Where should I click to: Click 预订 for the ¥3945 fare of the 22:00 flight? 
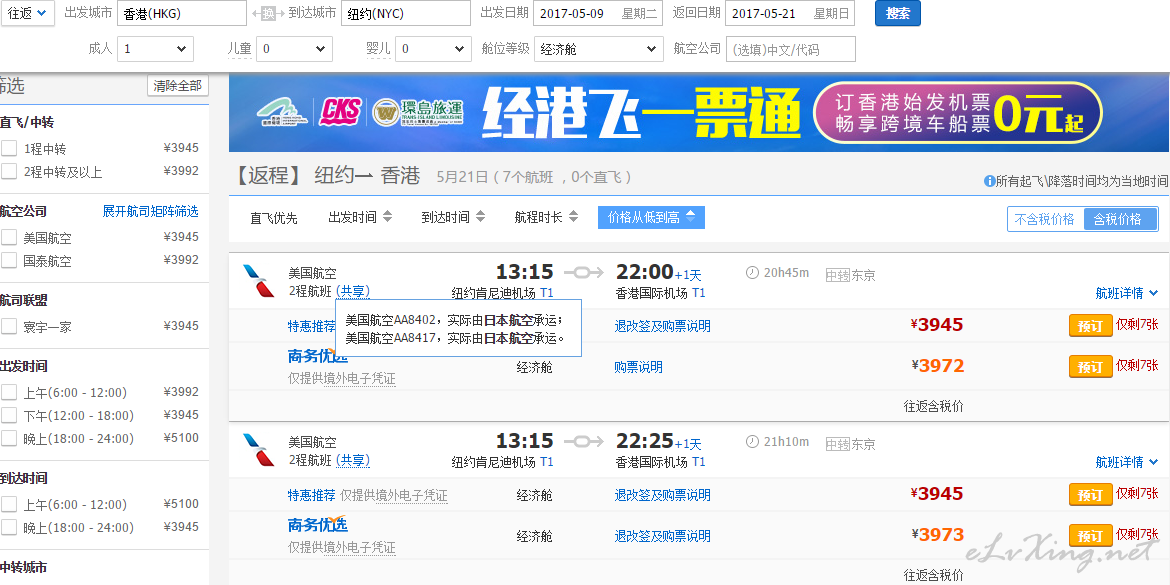click(1090, 326)
